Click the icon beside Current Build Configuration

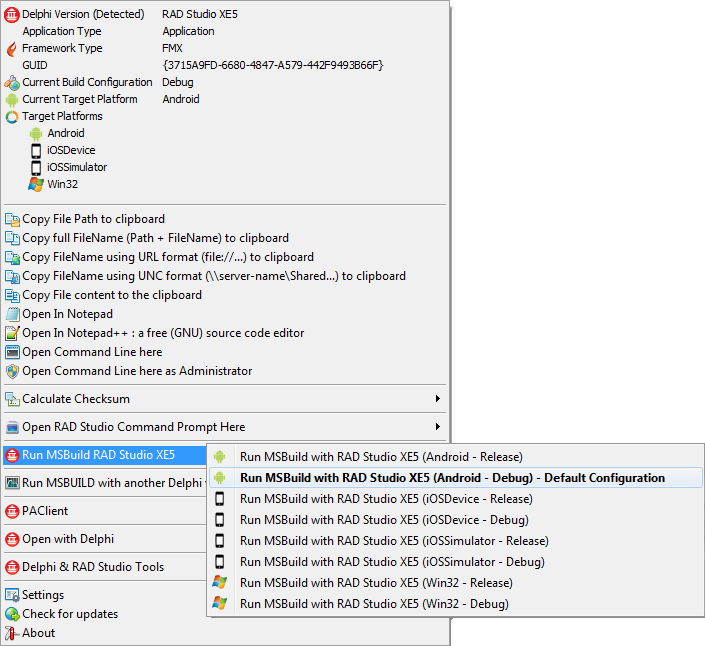tap(12, 83)
